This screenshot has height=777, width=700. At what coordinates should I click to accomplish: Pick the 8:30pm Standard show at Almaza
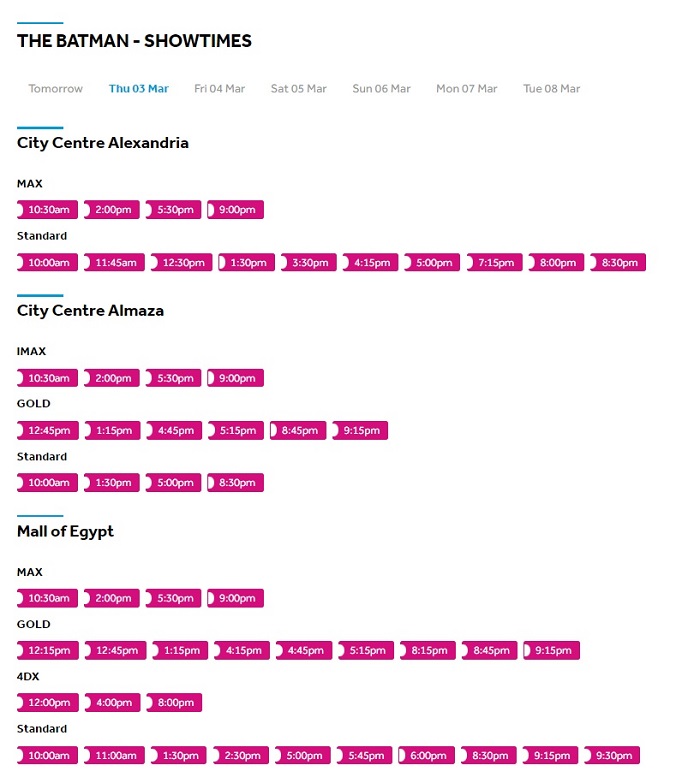click(236, 483)
